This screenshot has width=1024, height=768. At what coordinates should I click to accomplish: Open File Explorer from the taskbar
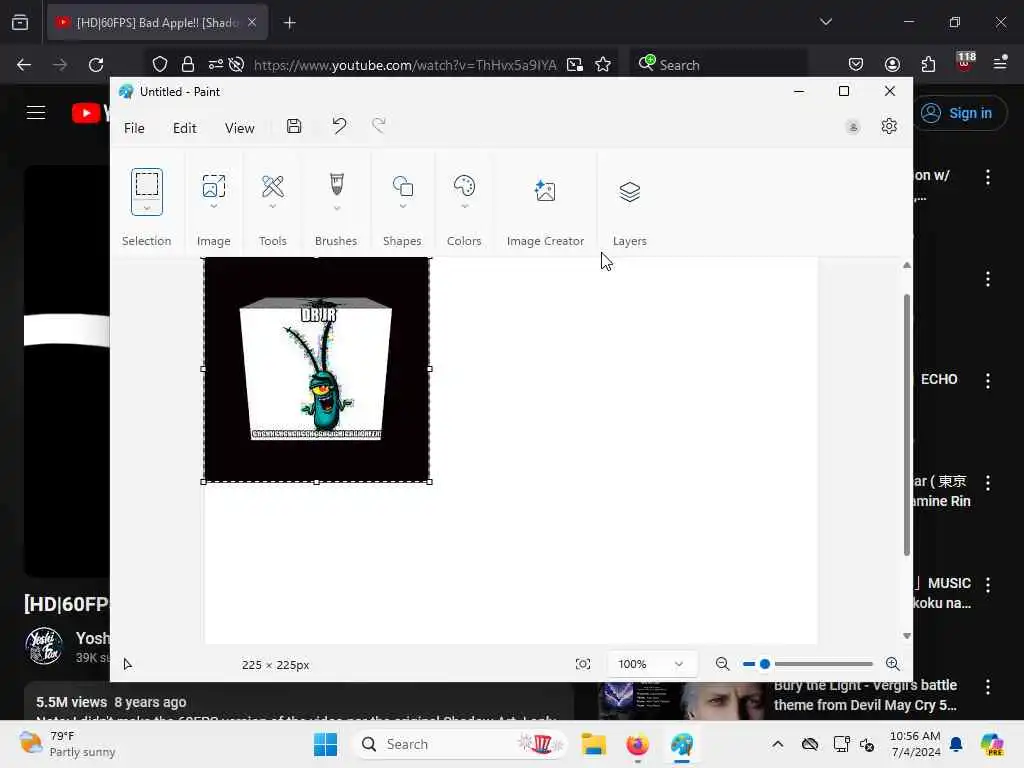(x=594, y=744)
